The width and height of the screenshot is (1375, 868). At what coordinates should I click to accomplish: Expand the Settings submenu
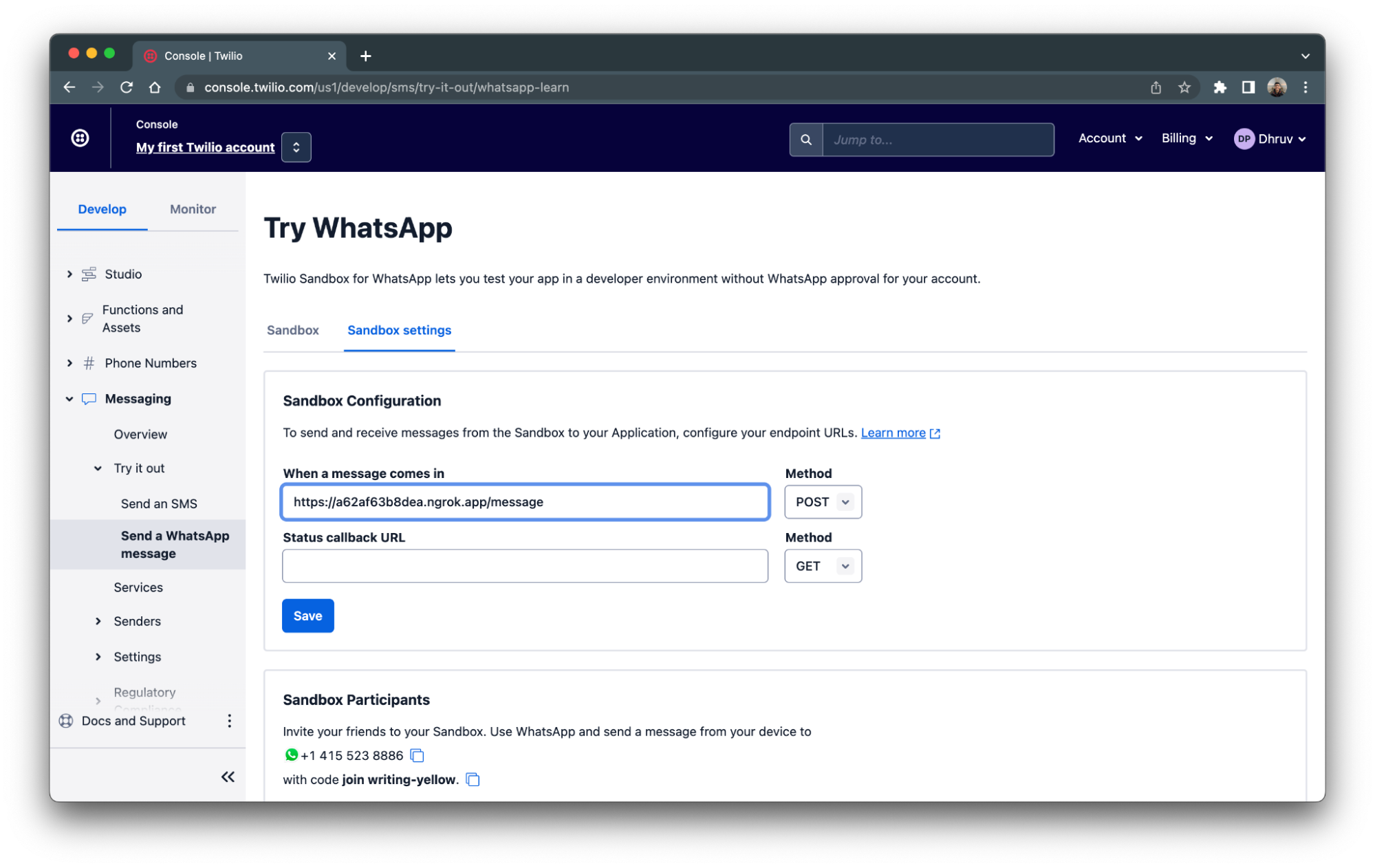coord(98,657)
